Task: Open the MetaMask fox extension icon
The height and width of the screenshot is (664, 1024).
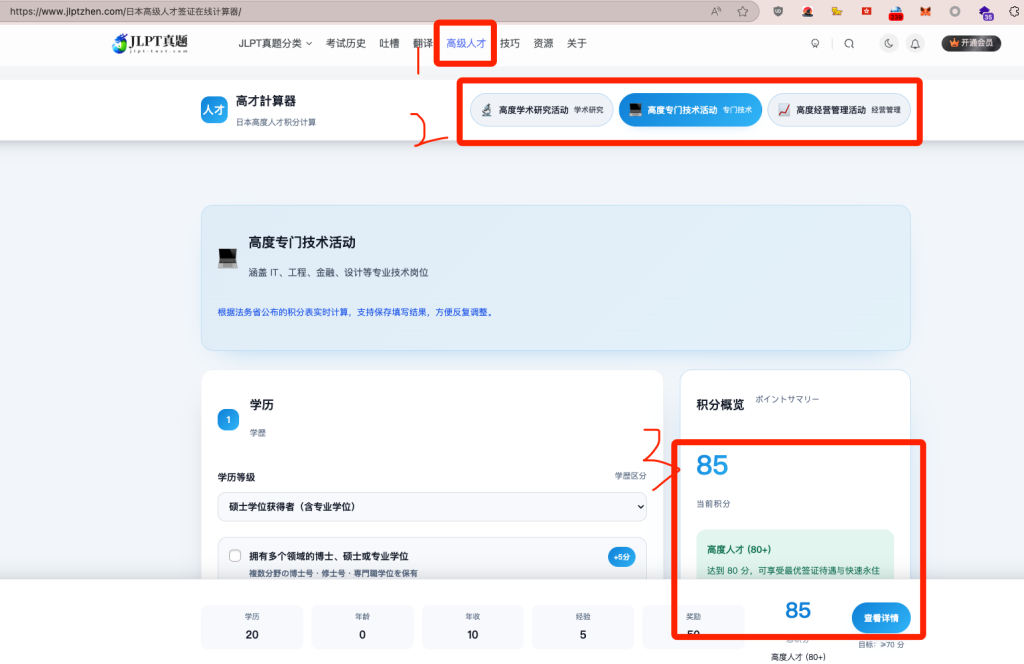Action: (x=926, y=11)
